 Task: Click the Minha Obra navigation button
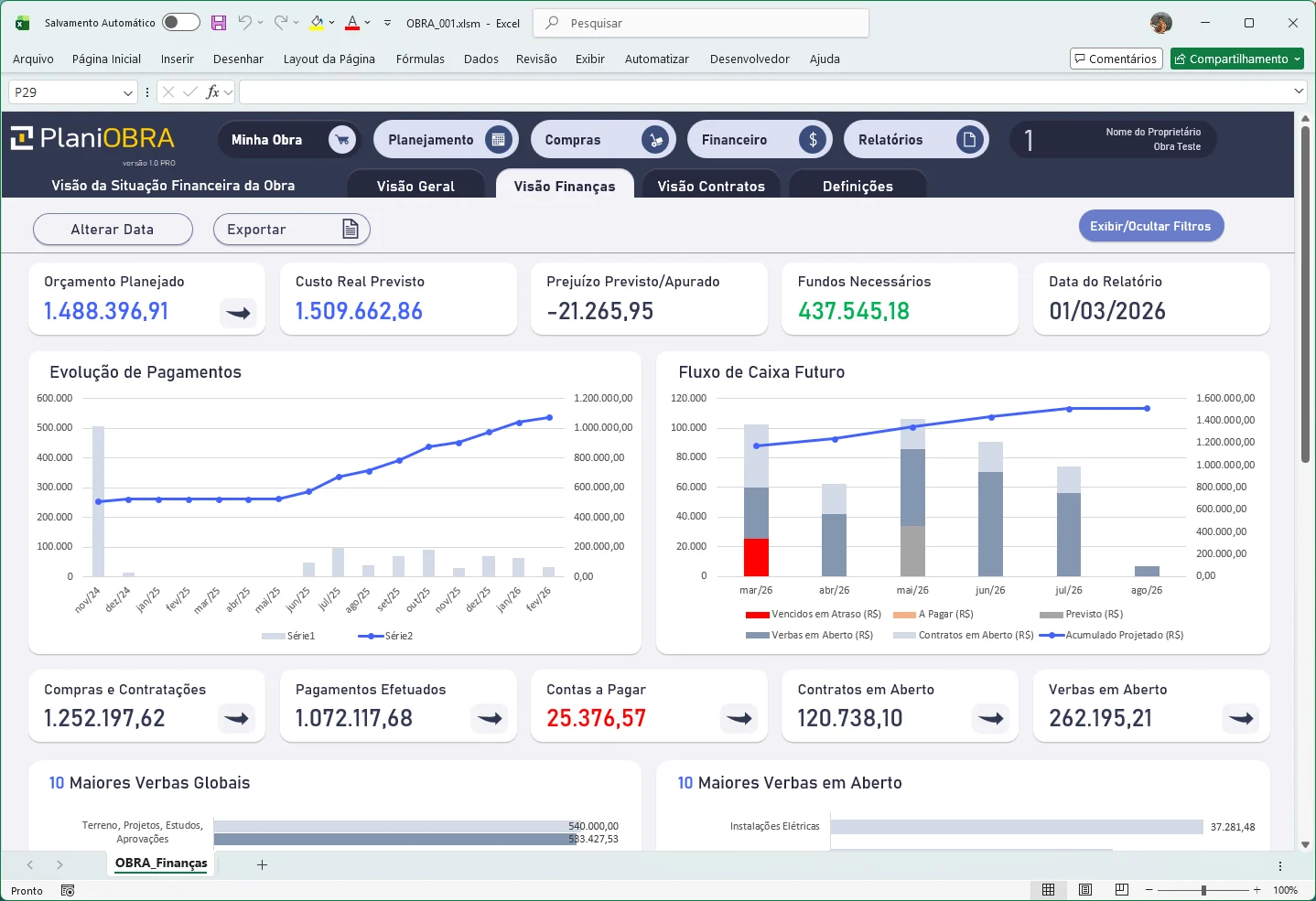[289, 140]
